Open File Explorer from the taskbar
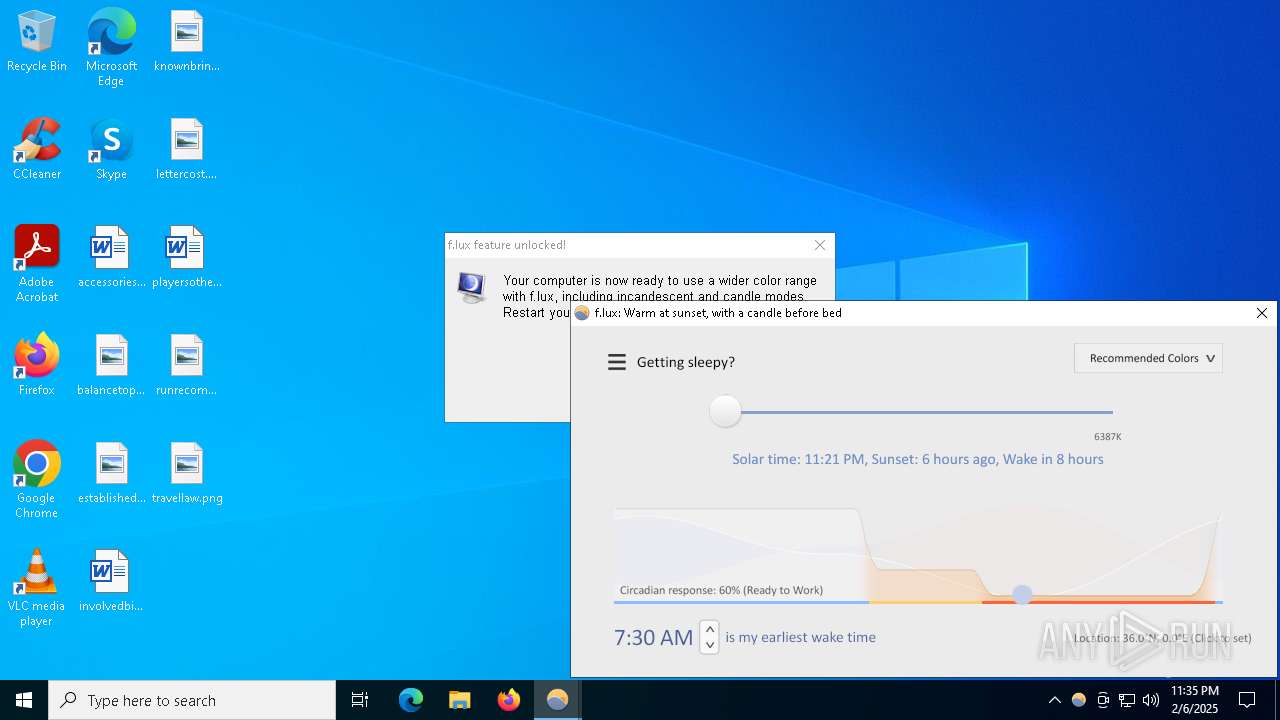Viewport: 1280px width, 720px height. [460, 700]
